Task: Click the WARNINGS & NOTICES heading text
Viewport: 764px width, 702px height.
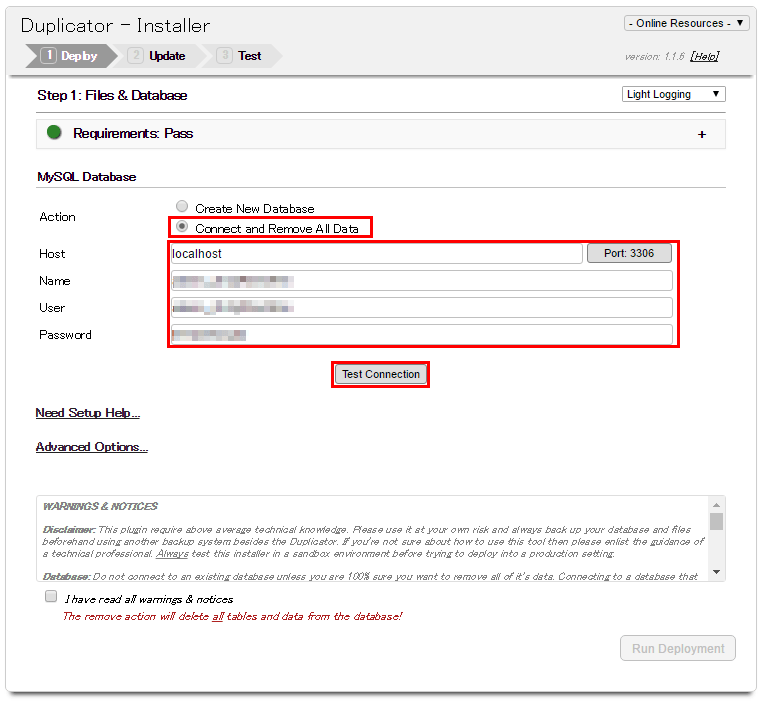Action: click(x=100, y=507)
